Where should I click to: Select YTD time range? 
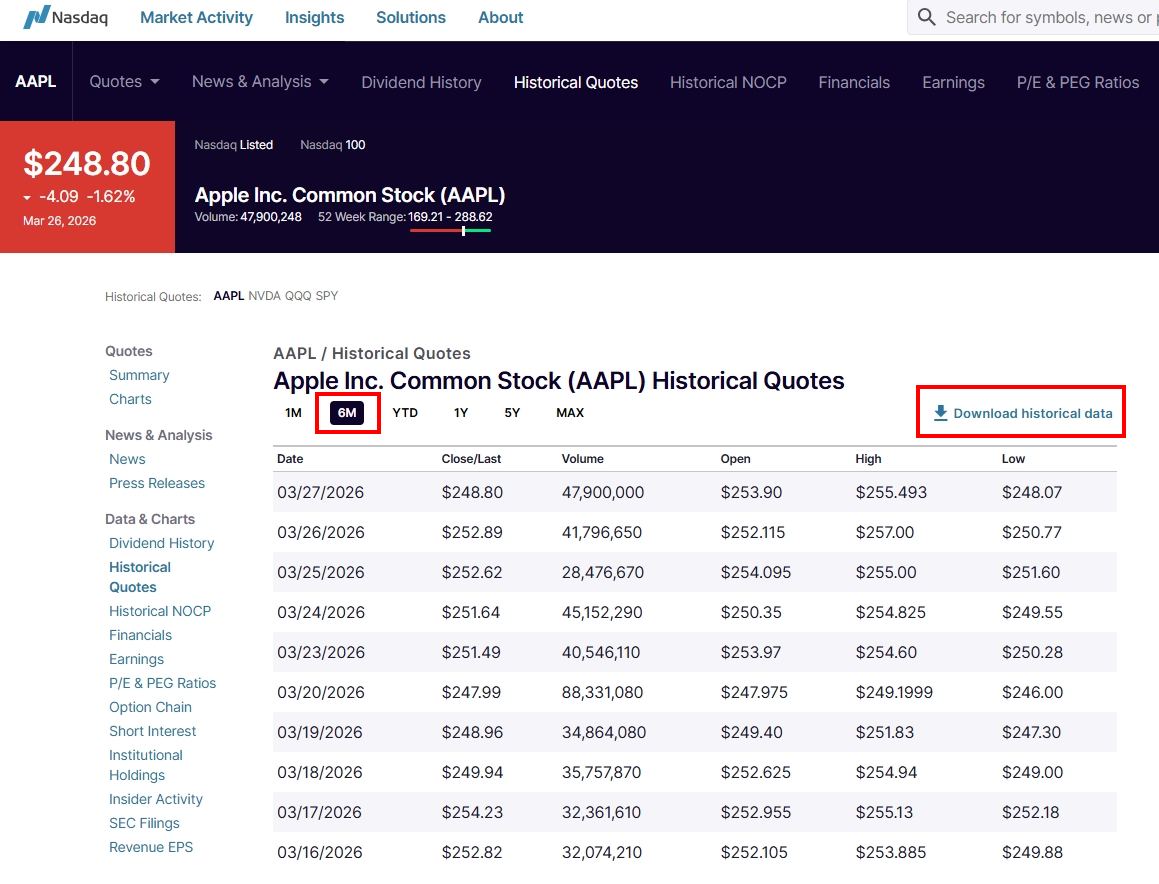pyautogui.click(x=405, y=412)
